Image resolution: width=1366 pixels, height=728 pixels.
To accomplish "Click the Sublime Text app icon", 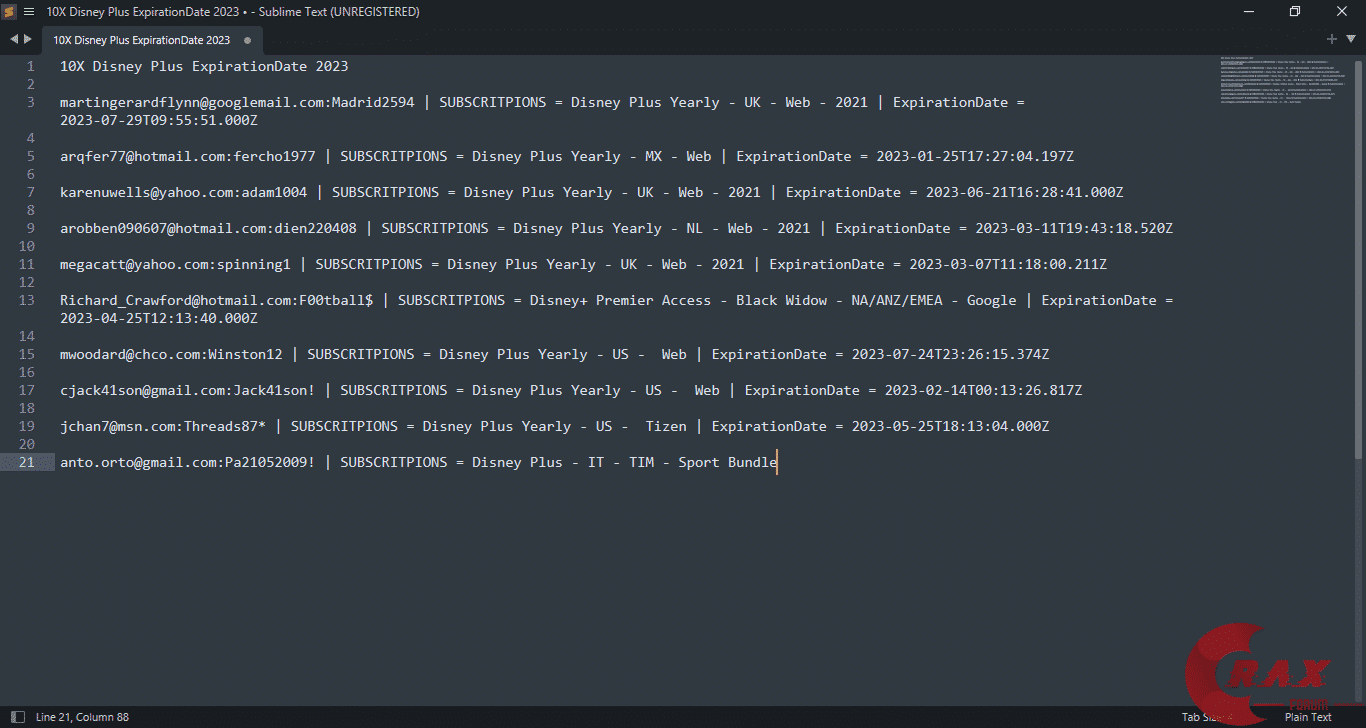I will (x=10, y=12).
